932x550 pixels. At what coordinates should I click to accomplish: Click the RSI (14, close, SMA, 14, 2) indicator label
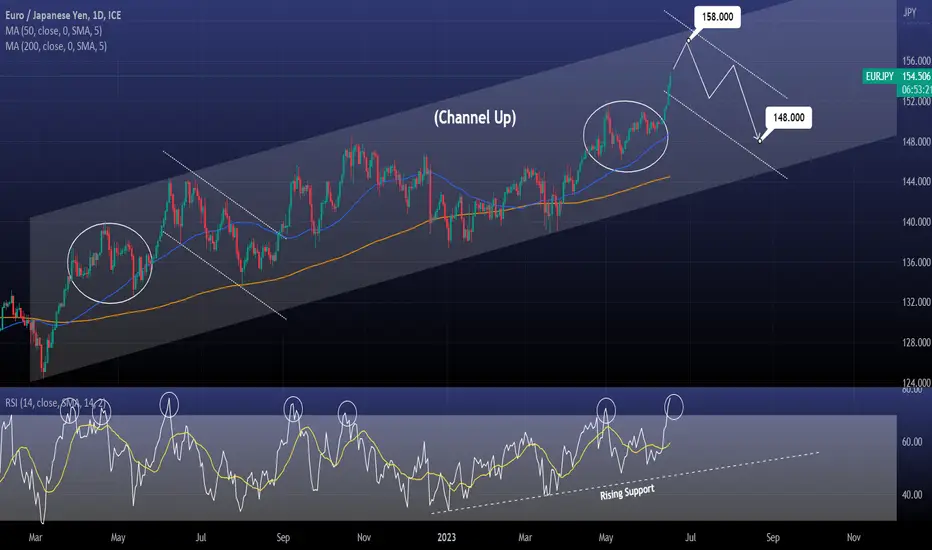coord(55,403)
